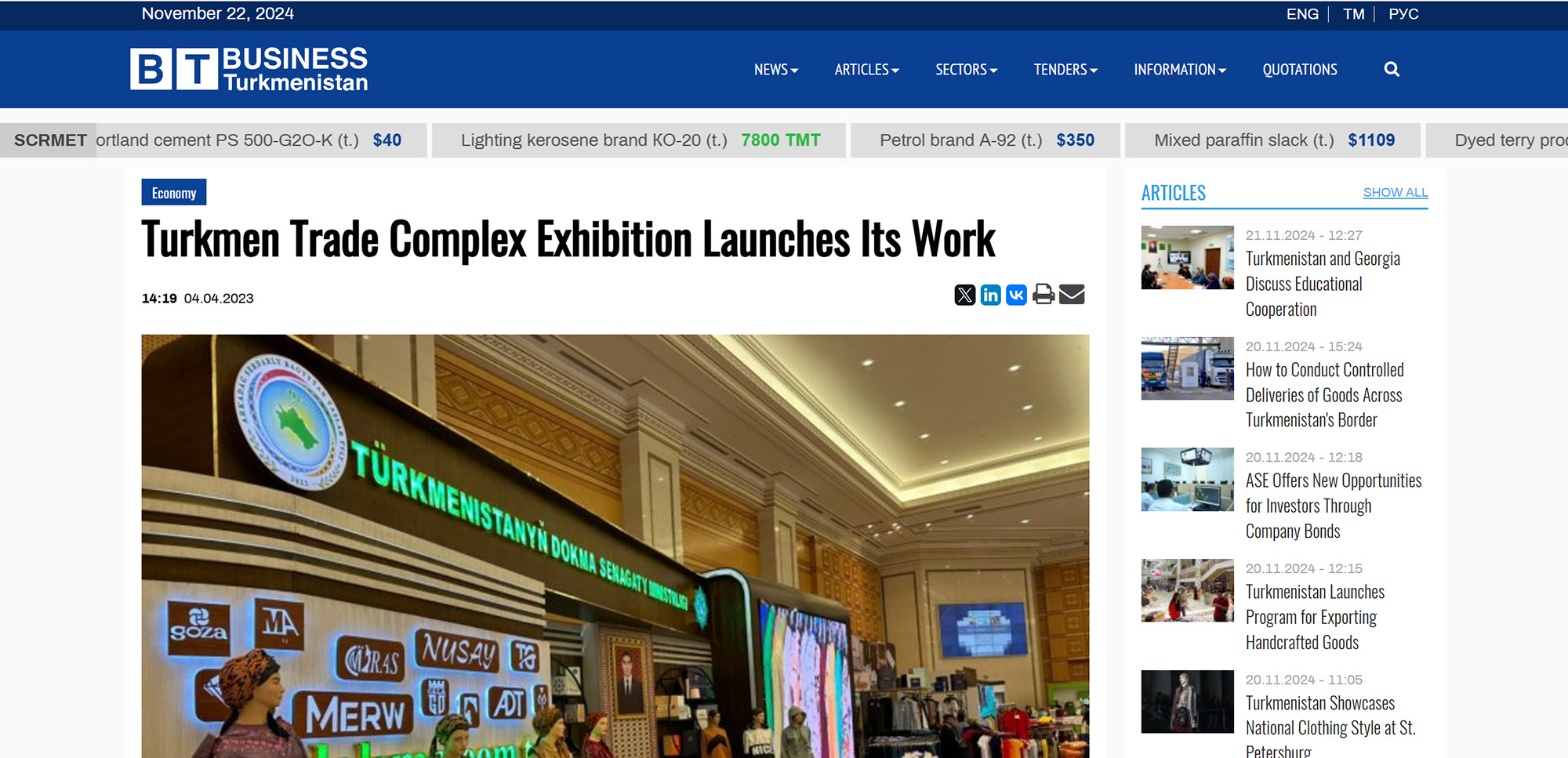The height and width of the screenshot is (758, 1568).
Task: Click Lighting kerosene brand KO-20 ticker item
Action: pos(640,140)
